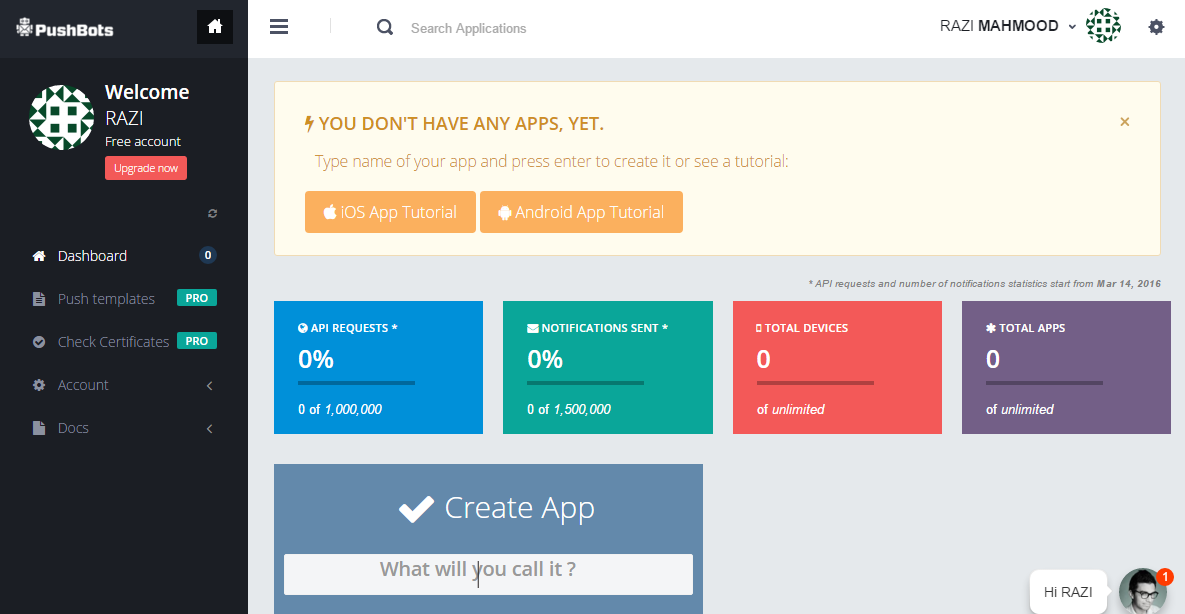Click '0 of 1,000,000' text
This screenshot has width=1185, height=614.
340,409
